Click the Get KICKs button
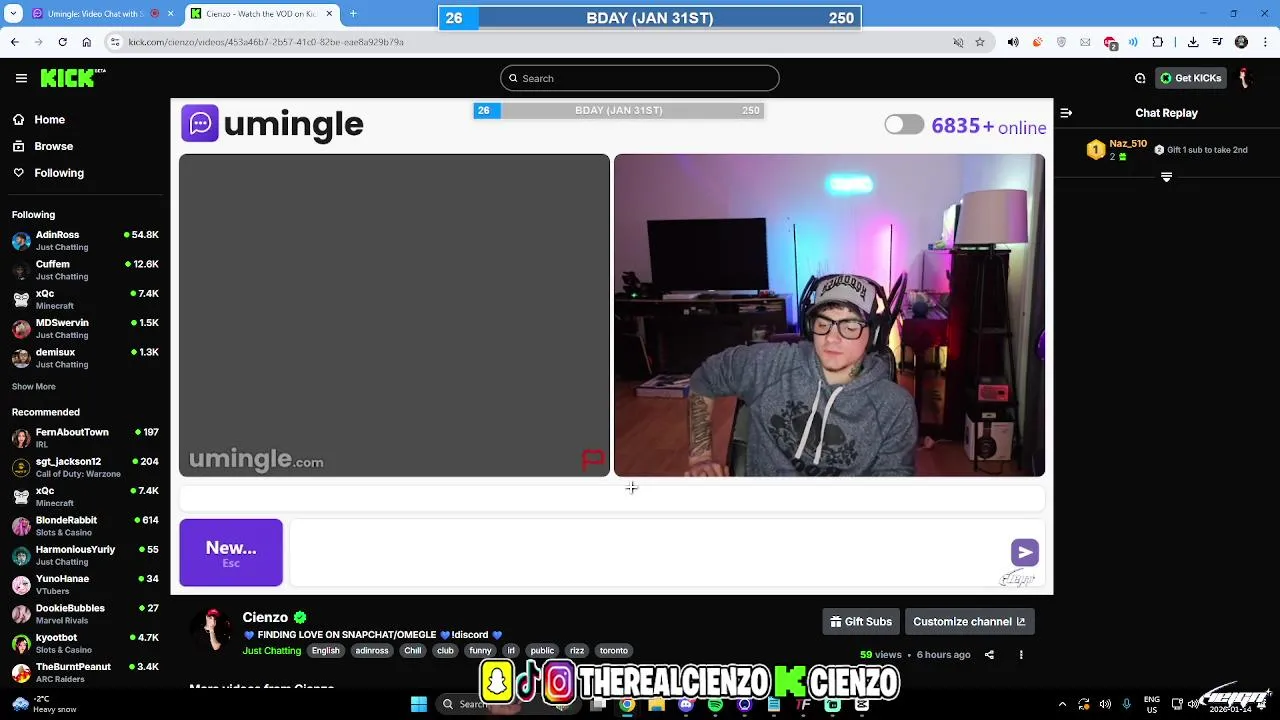 1190,78
